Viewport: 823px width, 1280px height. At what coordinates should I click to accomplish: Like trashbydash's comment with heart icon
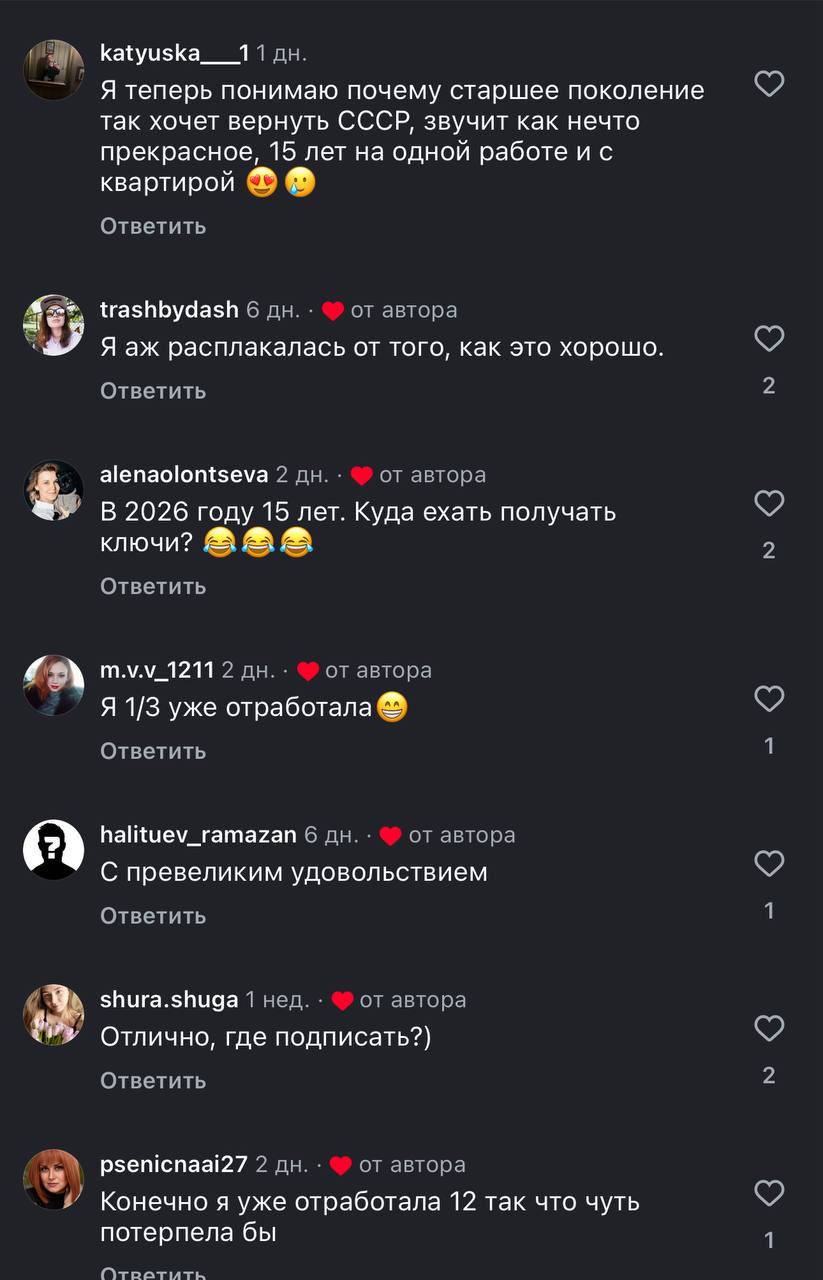click(x=768, y=339)
